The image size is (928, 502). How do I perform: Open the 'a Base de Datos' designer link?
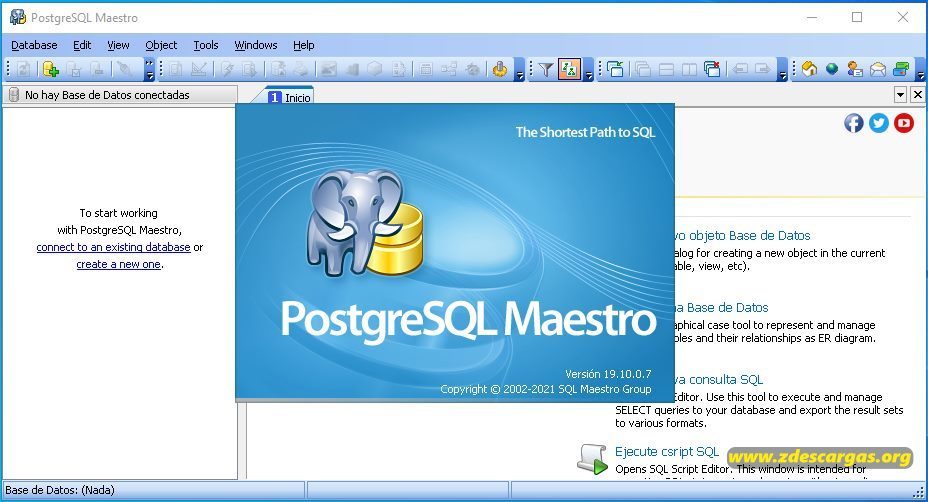[x=721, y=308]
